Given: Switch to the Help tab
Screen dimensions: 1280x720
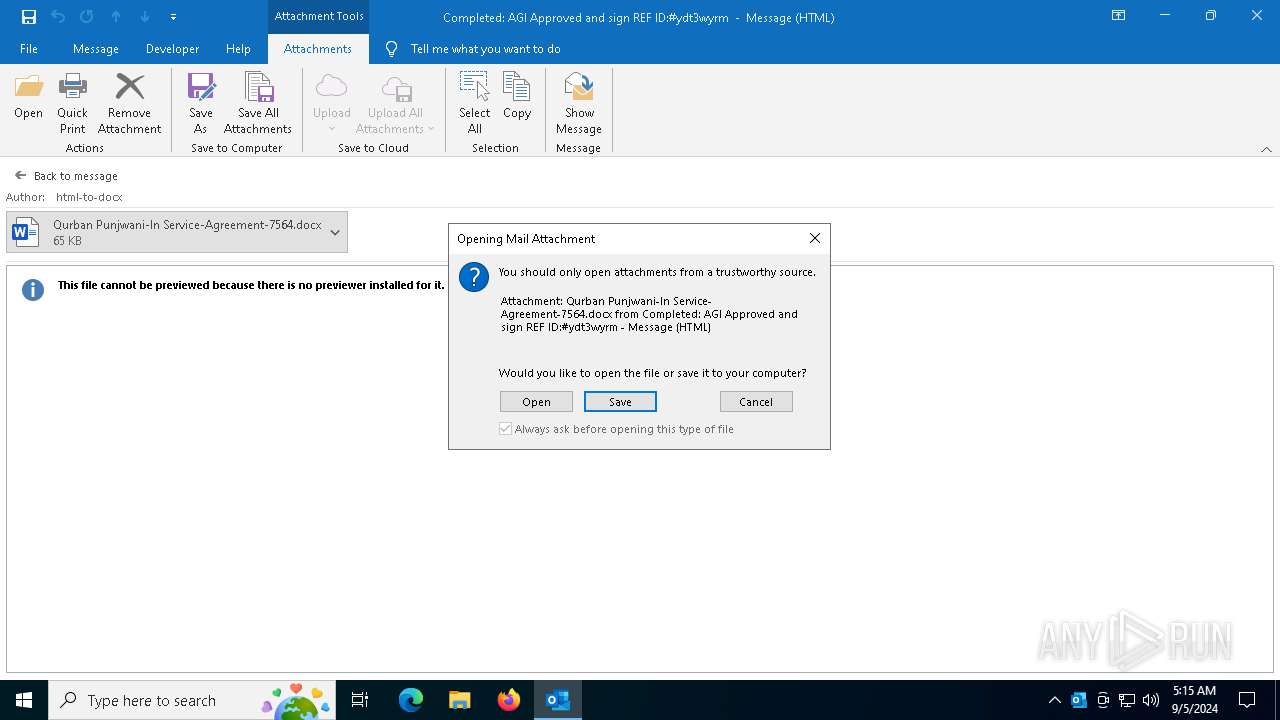Looking at the screenshot, I should (x=238, y=49).
